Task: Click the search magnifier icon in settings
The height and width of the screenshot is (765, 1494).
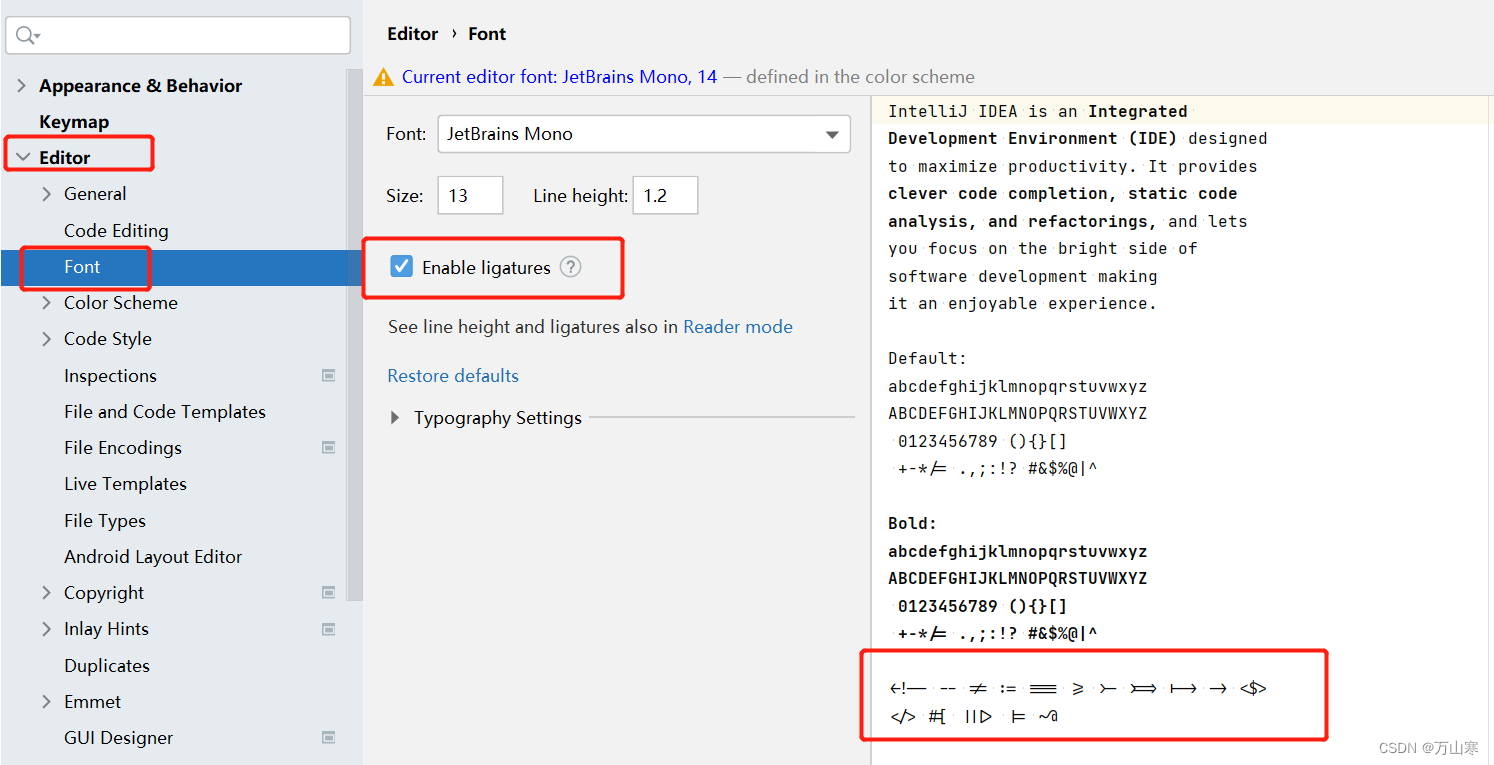Action: [26, 35]
